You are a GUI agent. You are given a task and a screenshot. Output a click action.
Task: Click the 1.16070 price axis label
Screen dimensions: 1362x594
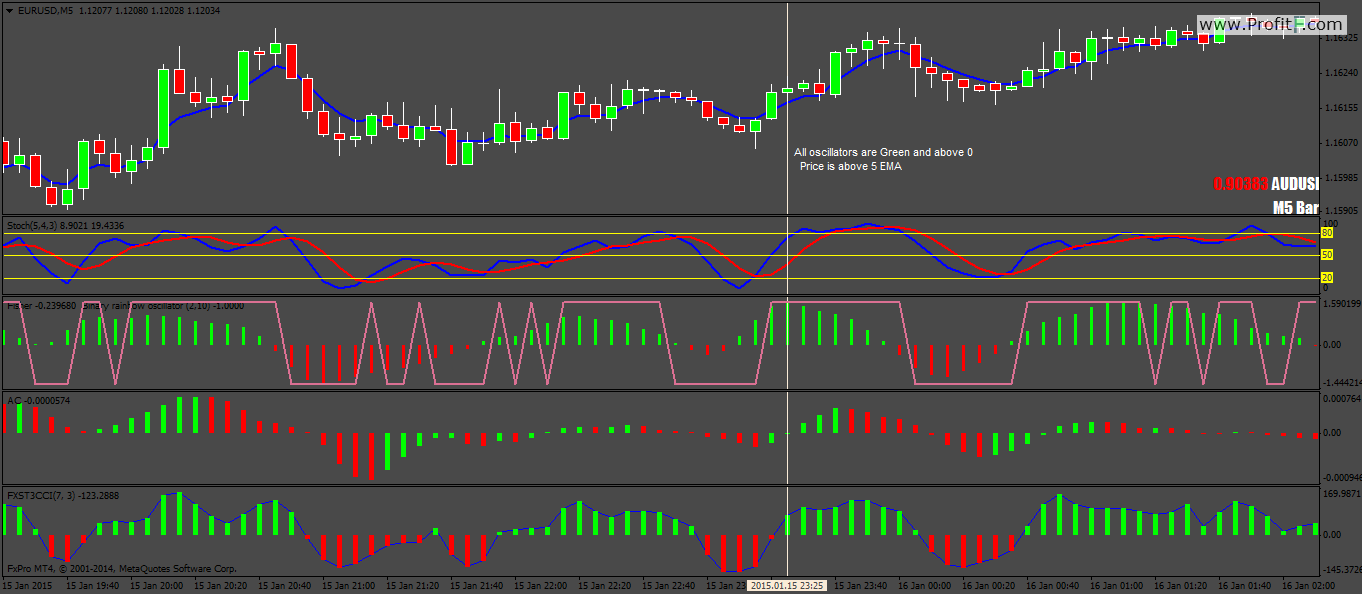[1340, 143]
